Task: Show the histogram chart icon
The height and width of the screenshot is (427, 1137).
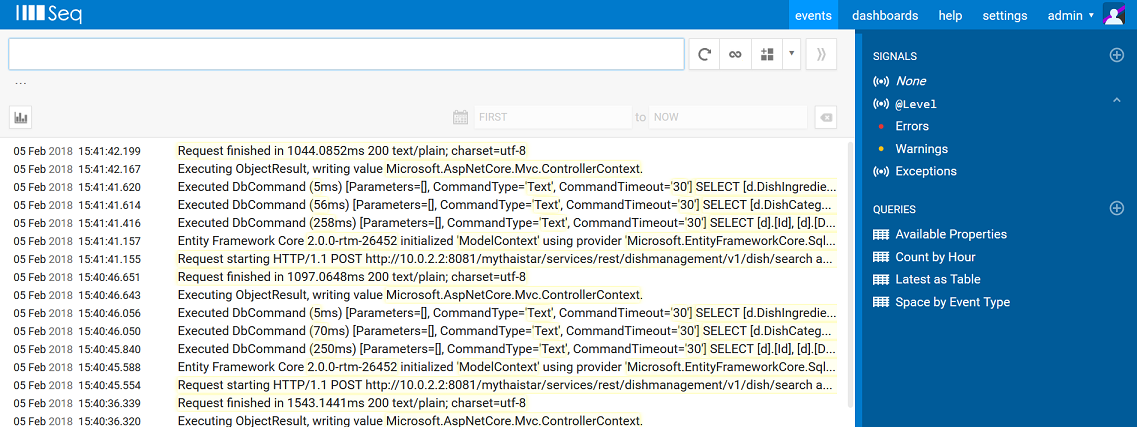Action: coord(20,117)
